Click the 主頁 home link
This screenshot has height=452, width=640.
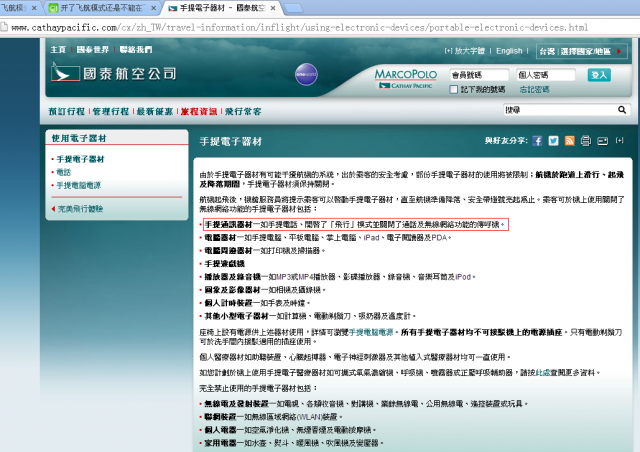pos(58,49)
